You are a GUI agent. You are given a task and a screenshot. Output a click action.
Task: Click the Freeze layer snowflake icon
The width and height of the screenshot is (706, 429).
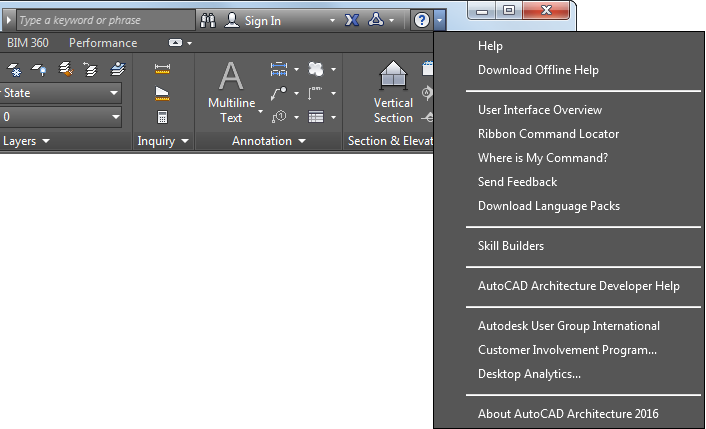pos(14,69)
